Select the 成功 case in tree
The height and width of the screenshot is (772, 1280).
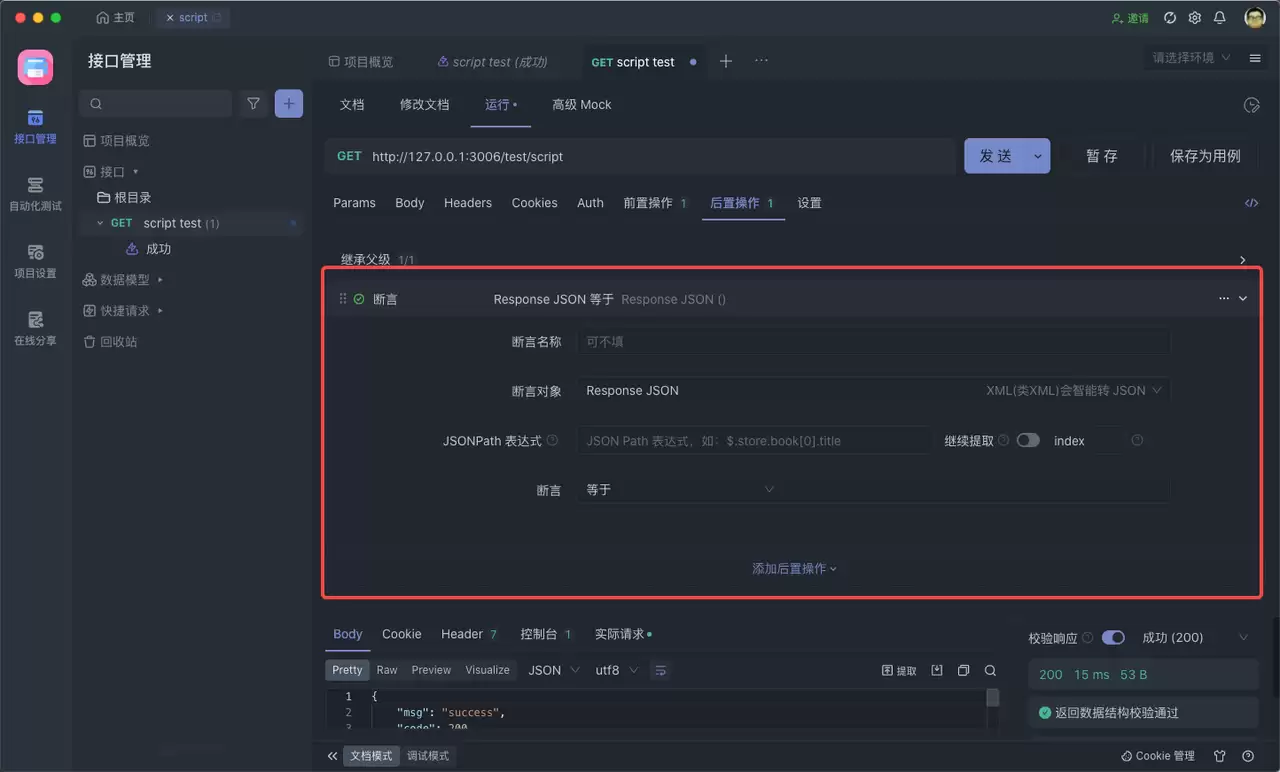pyautogui.click(x=158, y=249)
